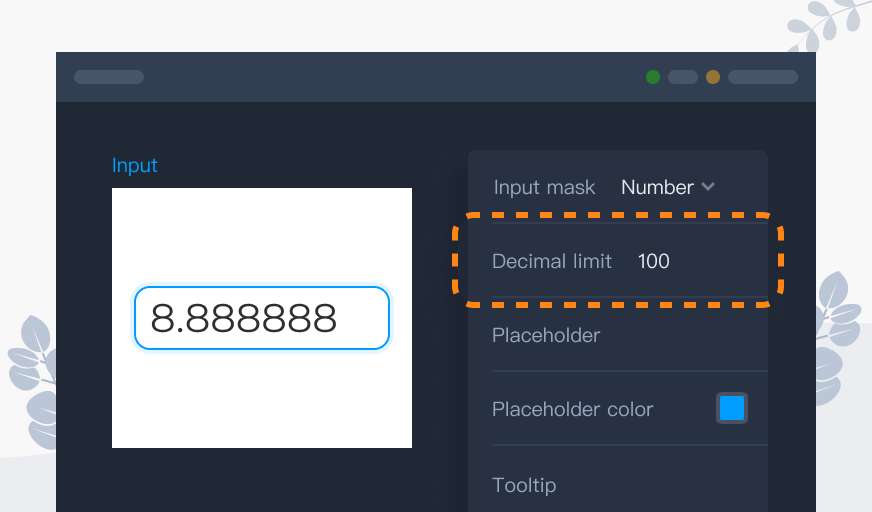Select the Placeholder property row
The width and height of the screenshot is (872, 512).
[x=620, y=335]
